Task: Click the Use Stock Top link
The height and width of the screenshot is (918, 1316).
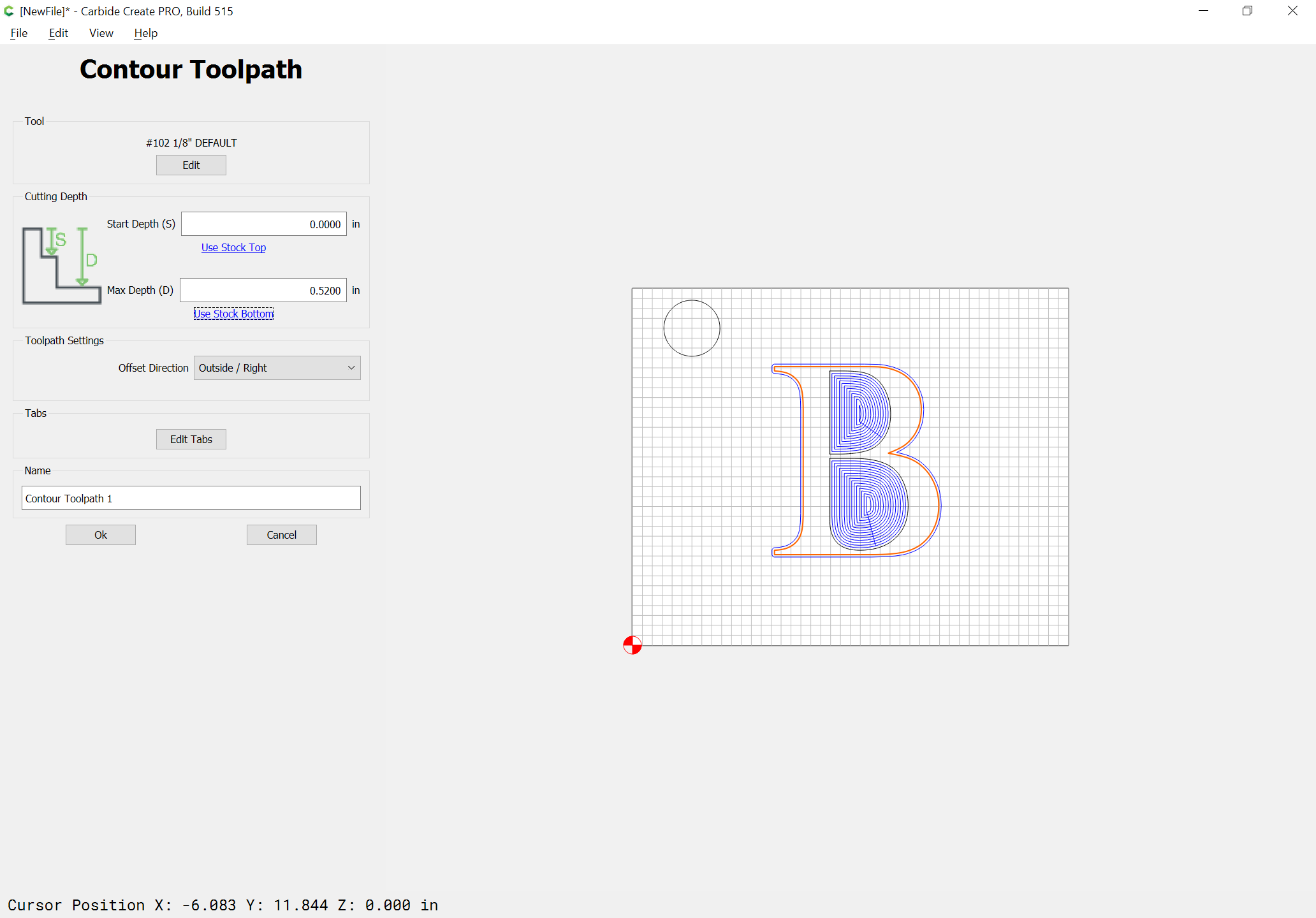Action: (x=233, y=247)
